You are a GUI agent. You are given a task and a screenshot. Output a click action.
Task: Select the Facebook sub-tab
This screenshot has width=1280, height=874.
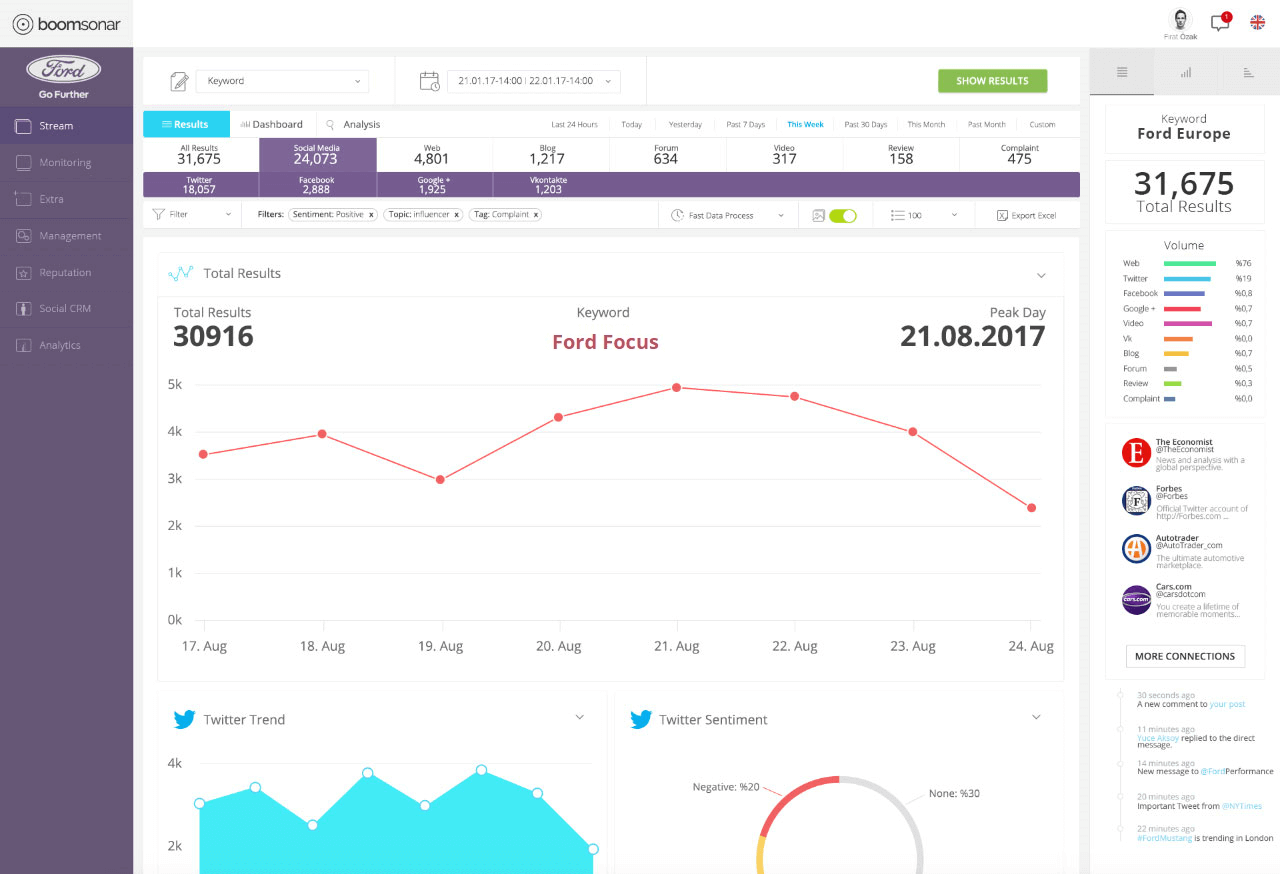pos(317,185)
